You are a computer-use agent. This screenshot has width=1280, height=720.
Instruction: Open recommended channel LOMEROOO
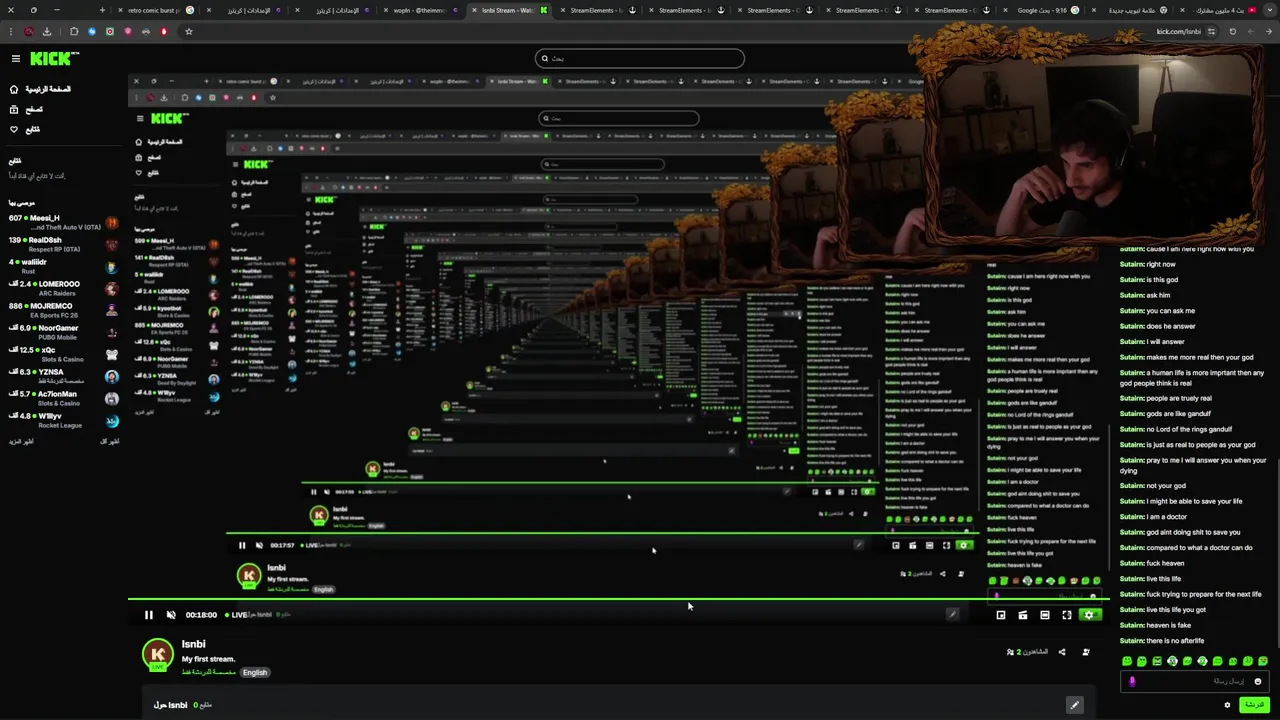(63, 288)
